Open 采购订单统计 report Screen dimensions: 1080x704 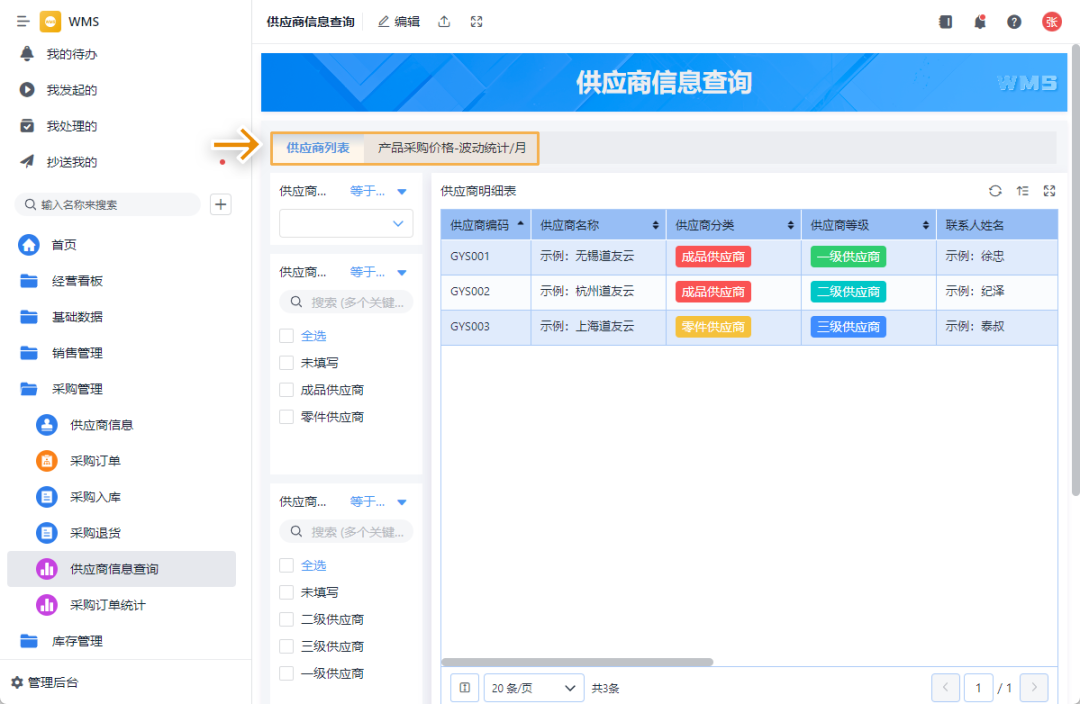click(x=107, y=605)
